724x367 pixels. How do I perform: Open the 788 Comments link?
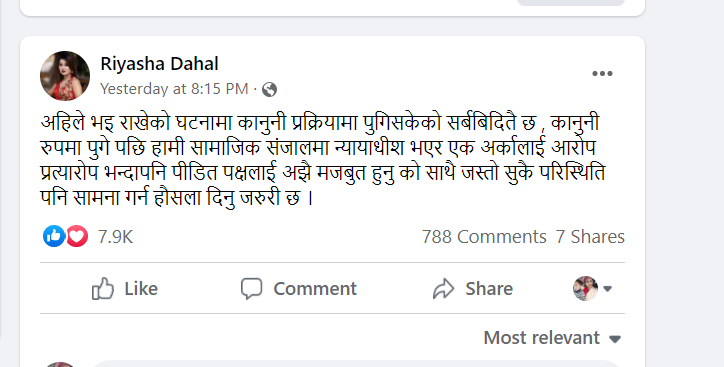coord(484,237)
